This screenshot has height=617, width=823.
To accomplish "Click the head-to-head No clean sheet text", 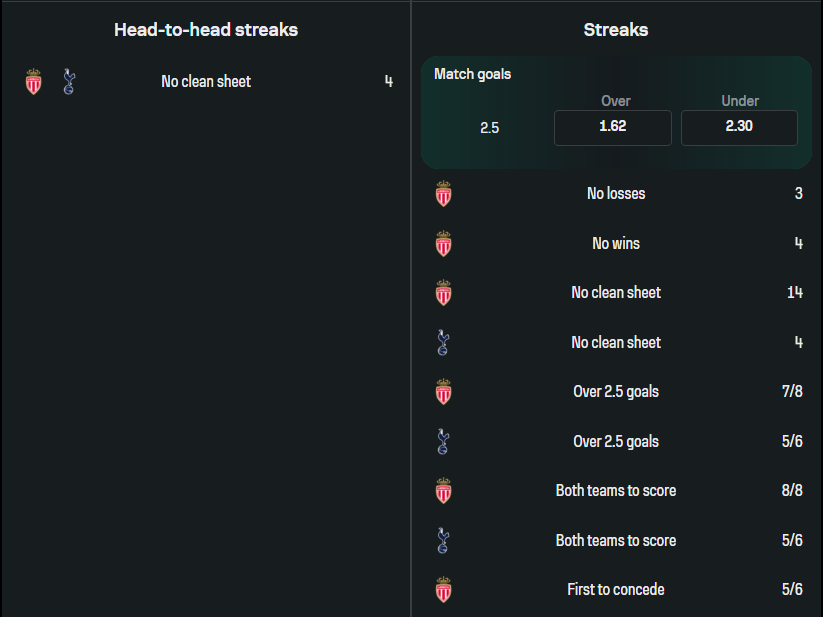I will click(x=206, y=82).
